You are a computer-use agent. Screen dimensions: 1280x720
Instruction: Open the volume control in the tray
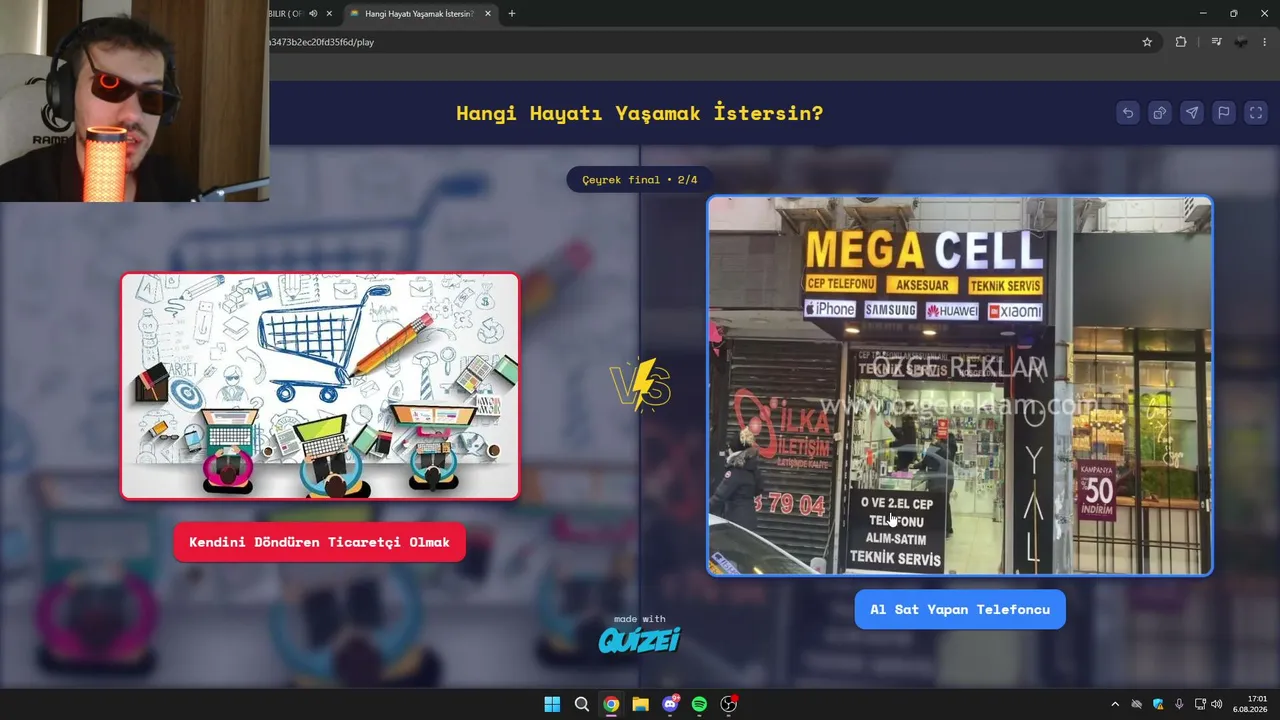pyautogui.click(x=1217, y=704)
